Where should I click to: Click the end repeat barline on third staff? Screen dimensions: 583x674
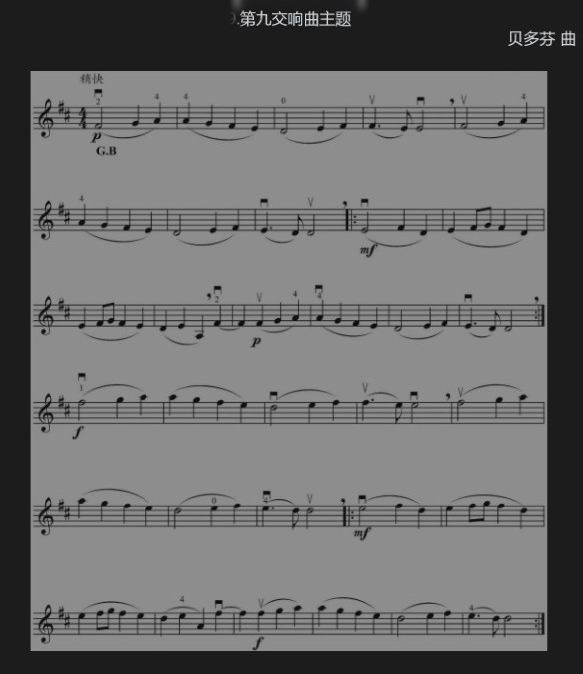pyautogui.click(x=541, y=316)
